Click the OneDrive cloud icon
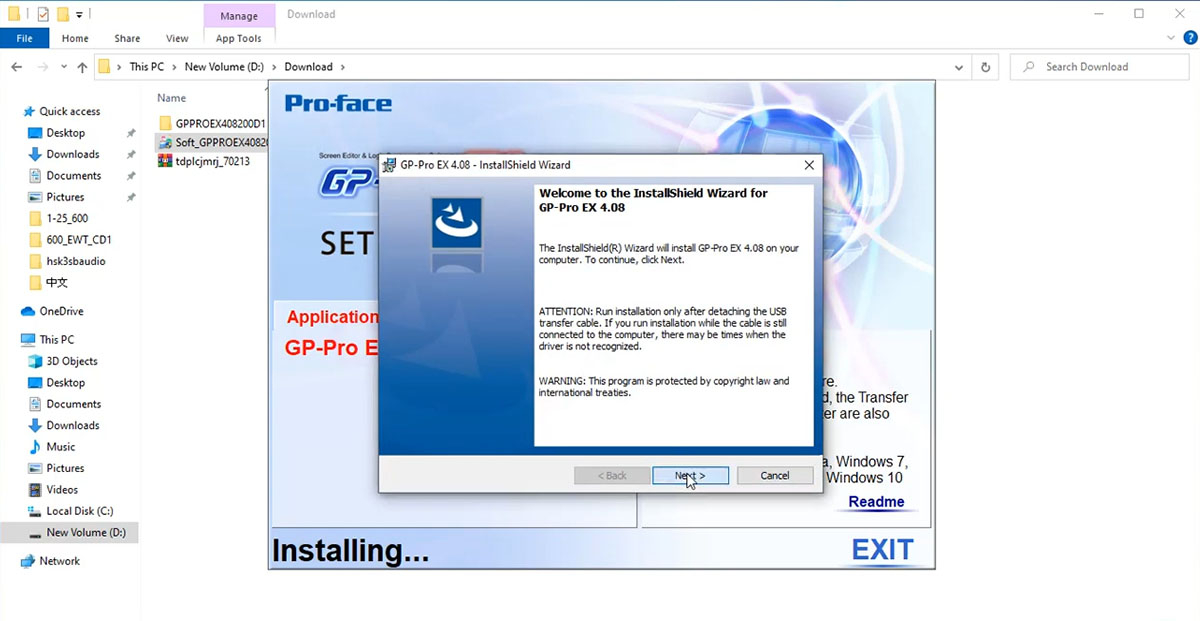Viewport: 1200px width, 621px height. (28, 311)
